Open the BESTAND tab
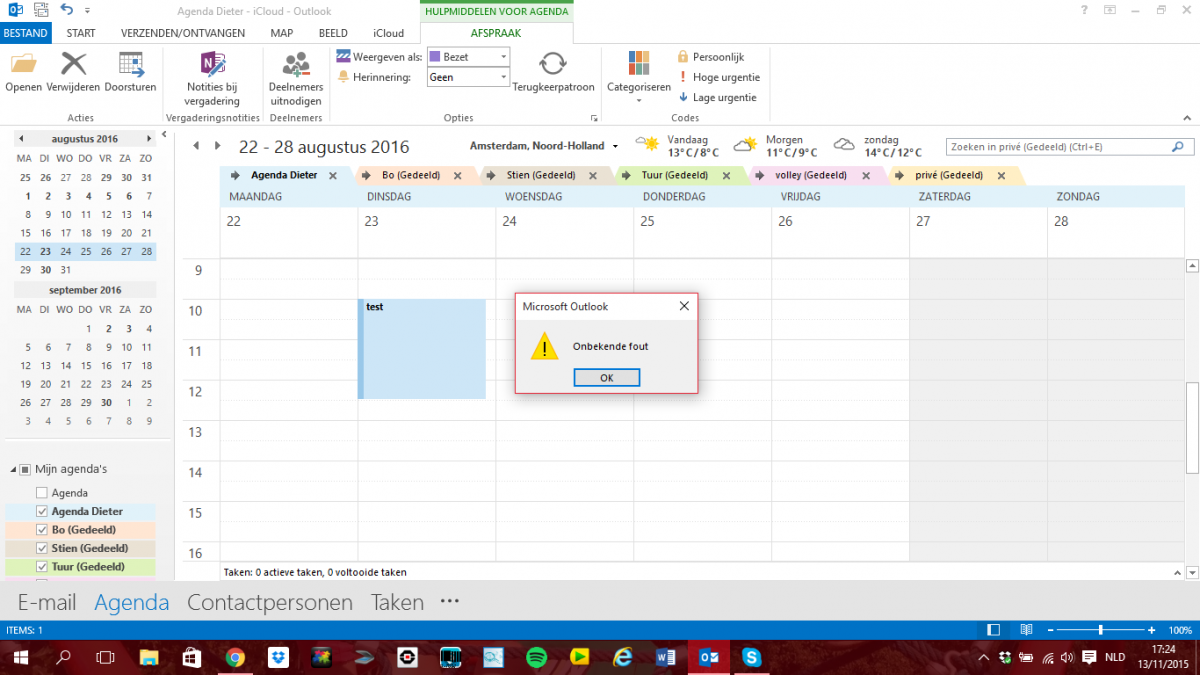The image size is (1200, 675). click(x=24, y=33)
